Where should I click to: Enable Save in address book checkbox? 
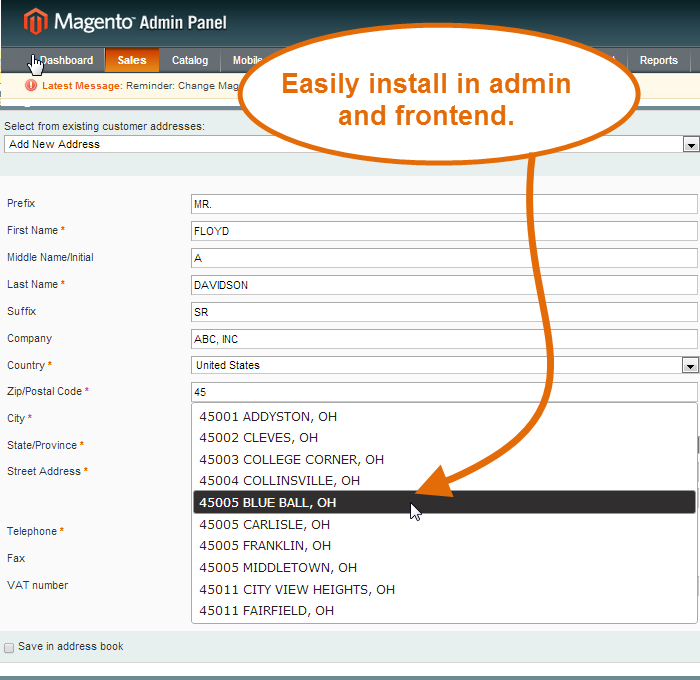pyautogui.click(x=9, y=647)
